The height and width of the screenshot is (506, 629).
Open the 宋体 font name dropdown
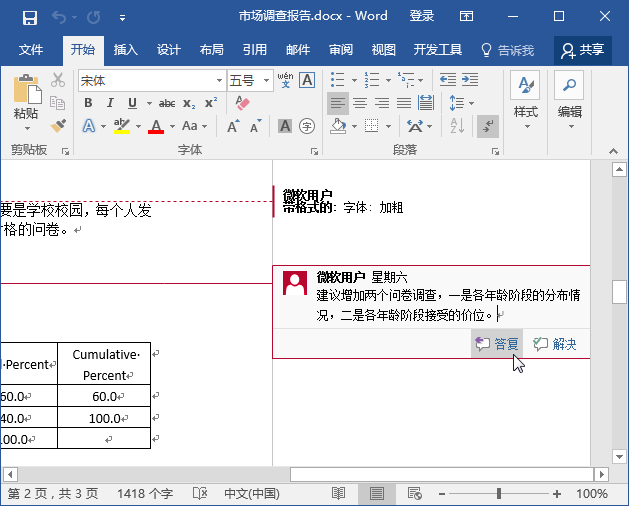(x=219, y=81)
